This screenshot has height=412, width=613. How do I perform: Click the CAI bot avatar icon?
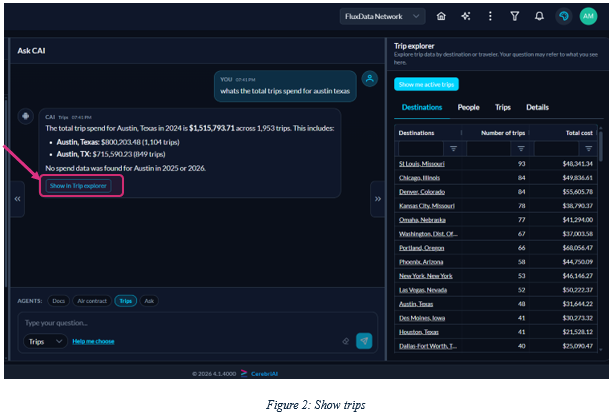(25, 116)
